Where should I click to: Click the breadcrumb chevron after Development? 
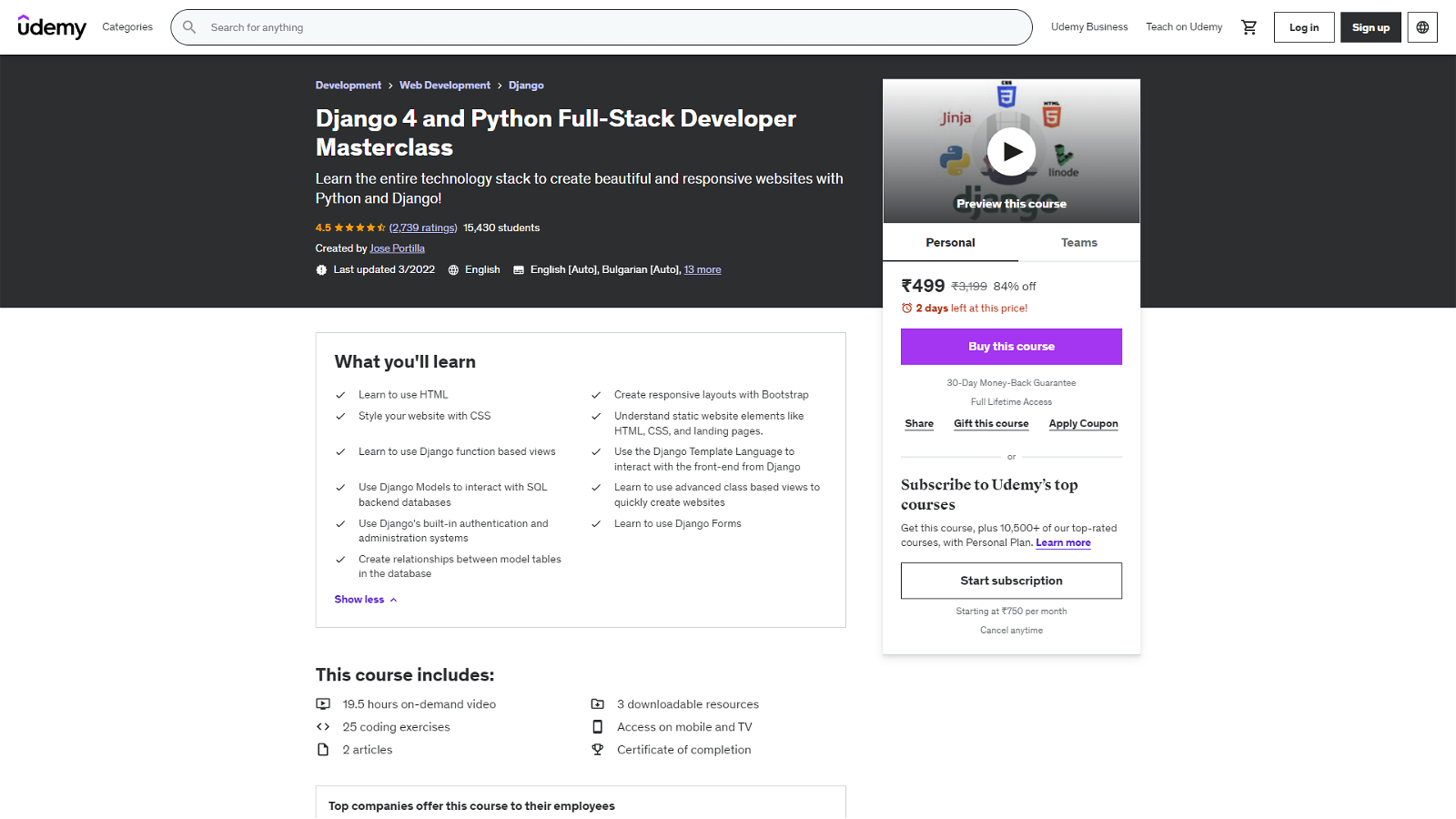click(x=390, y=86)
